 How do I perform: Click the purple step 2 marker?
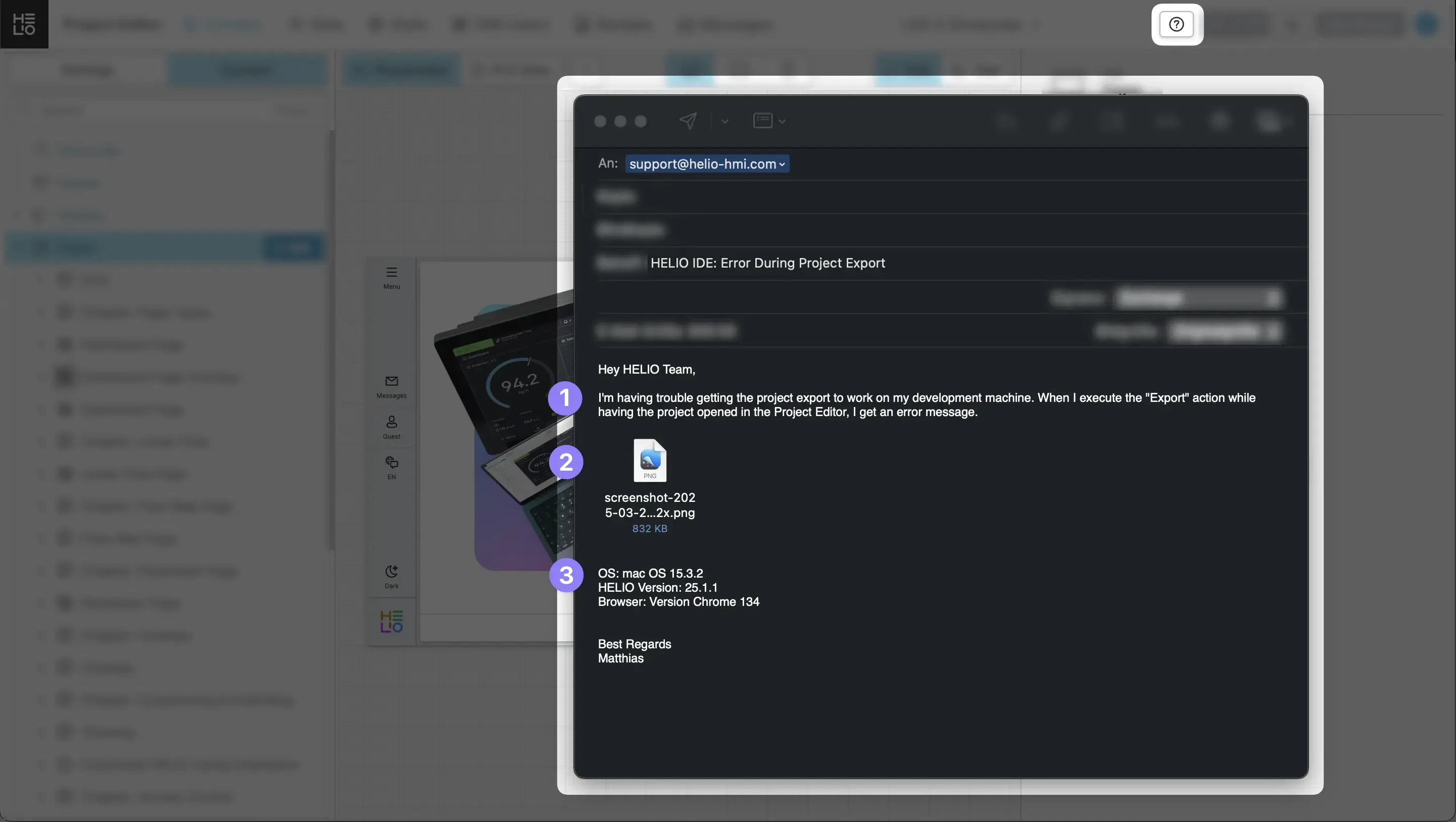tap(566, 462)
